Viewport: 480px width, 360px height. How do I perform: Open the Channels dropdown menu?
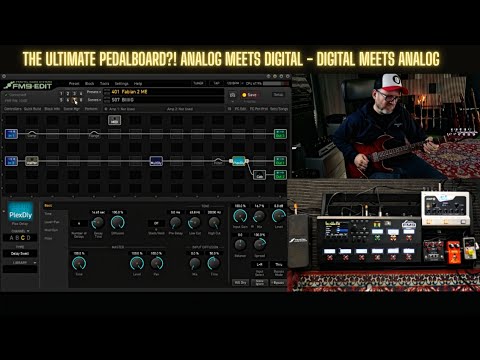20,231
